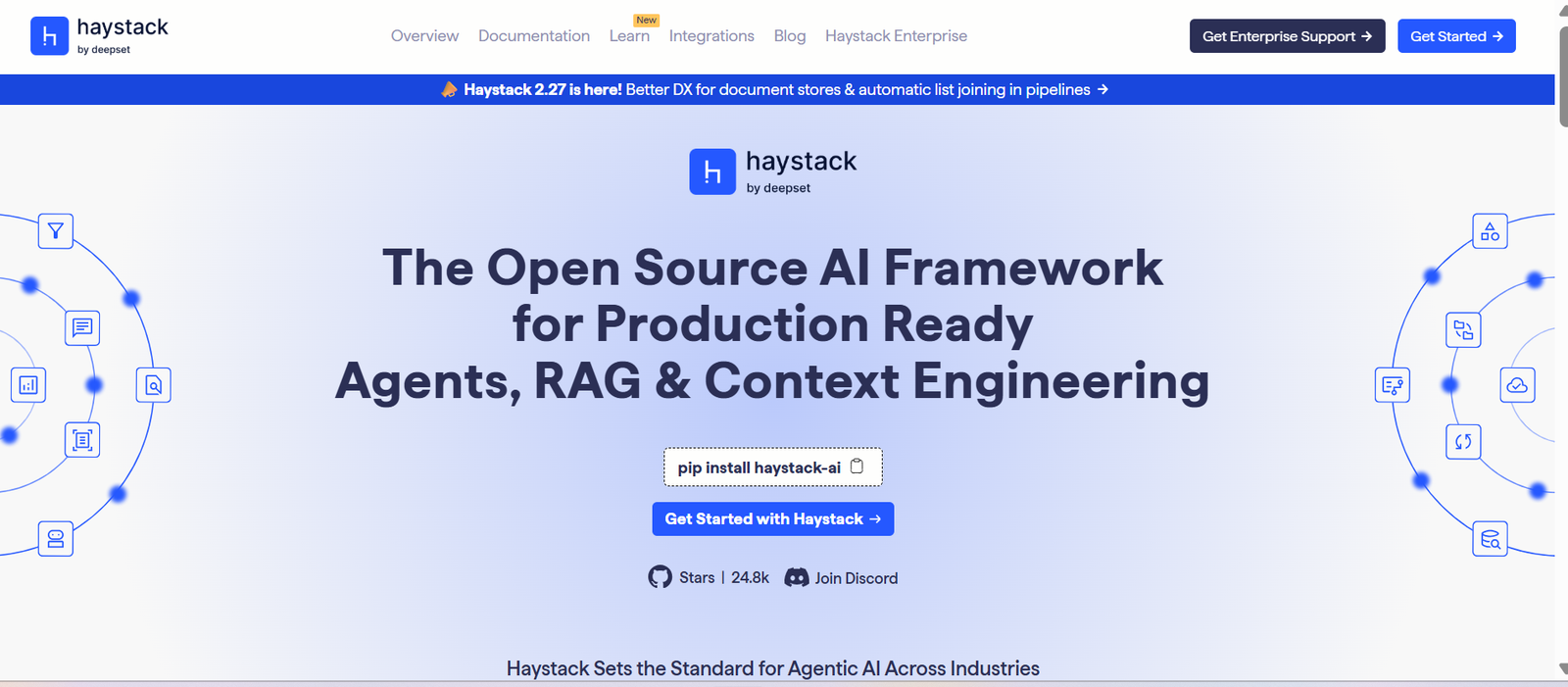Open the Learn menu item
The height and width of the screenshot is (687, 1568).
pyautogui.click(x=629, y=36)
